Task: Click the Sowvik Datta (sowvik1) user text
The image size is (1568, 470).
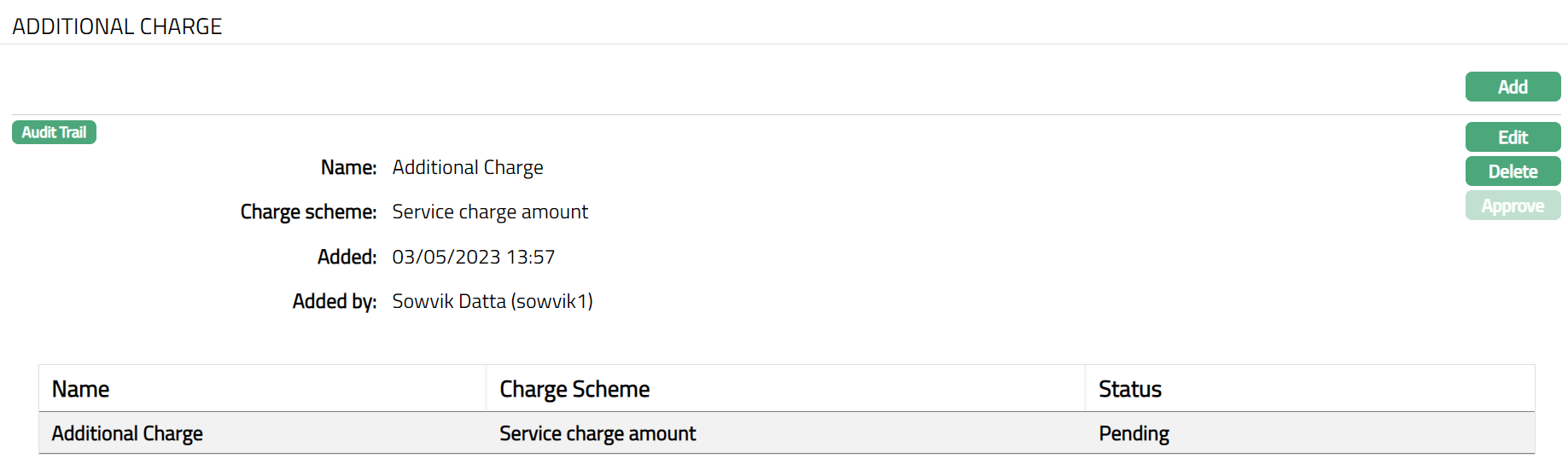Action: coord(493,301)
